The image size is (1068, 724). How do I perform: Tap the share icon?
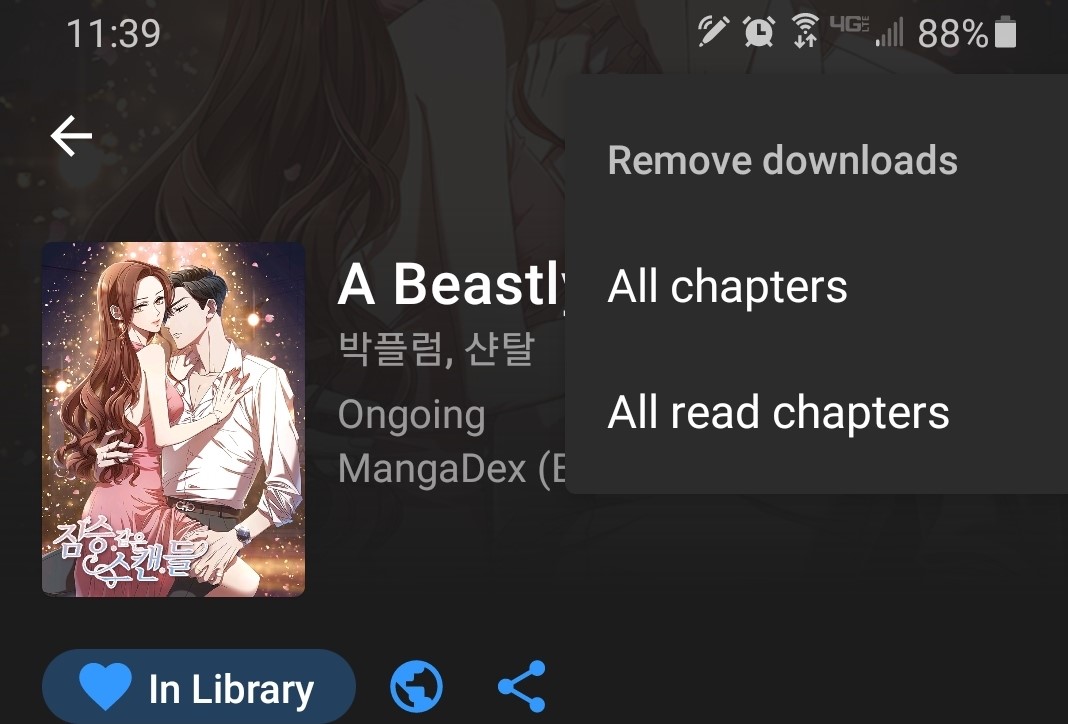pyautogui.click(x=522, y=686)
